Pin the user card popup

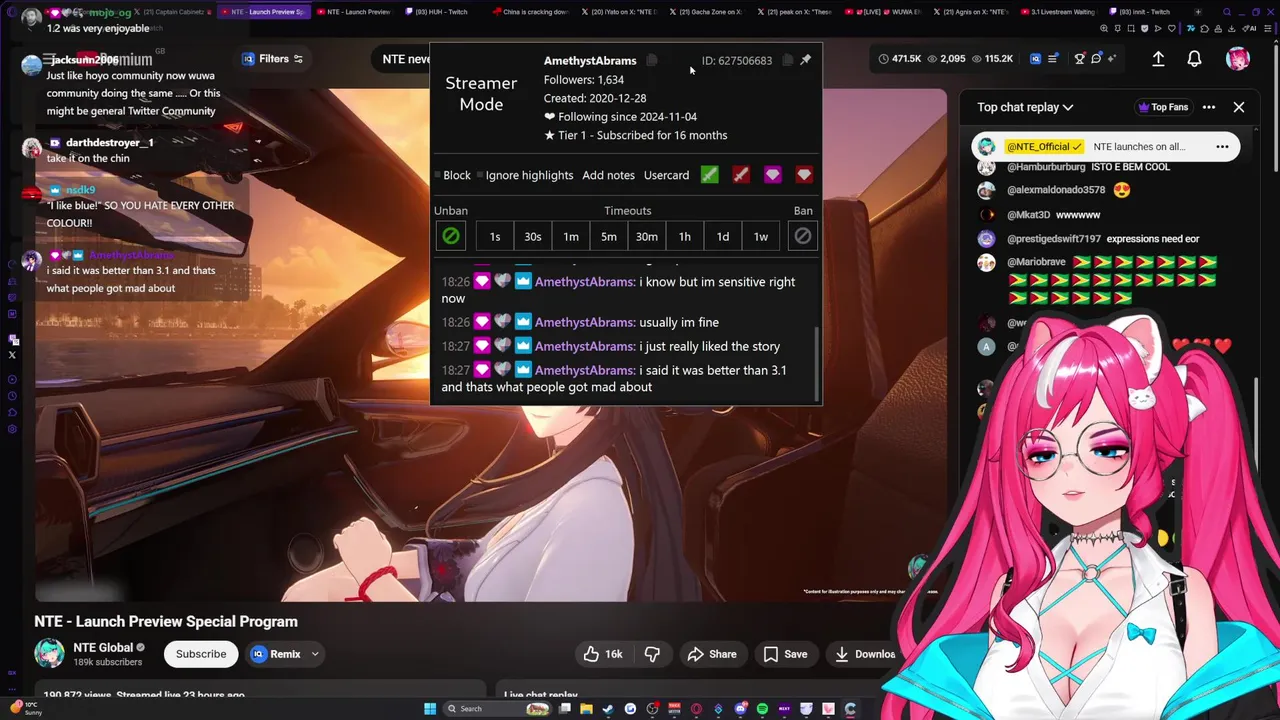(x=805, y=60)
